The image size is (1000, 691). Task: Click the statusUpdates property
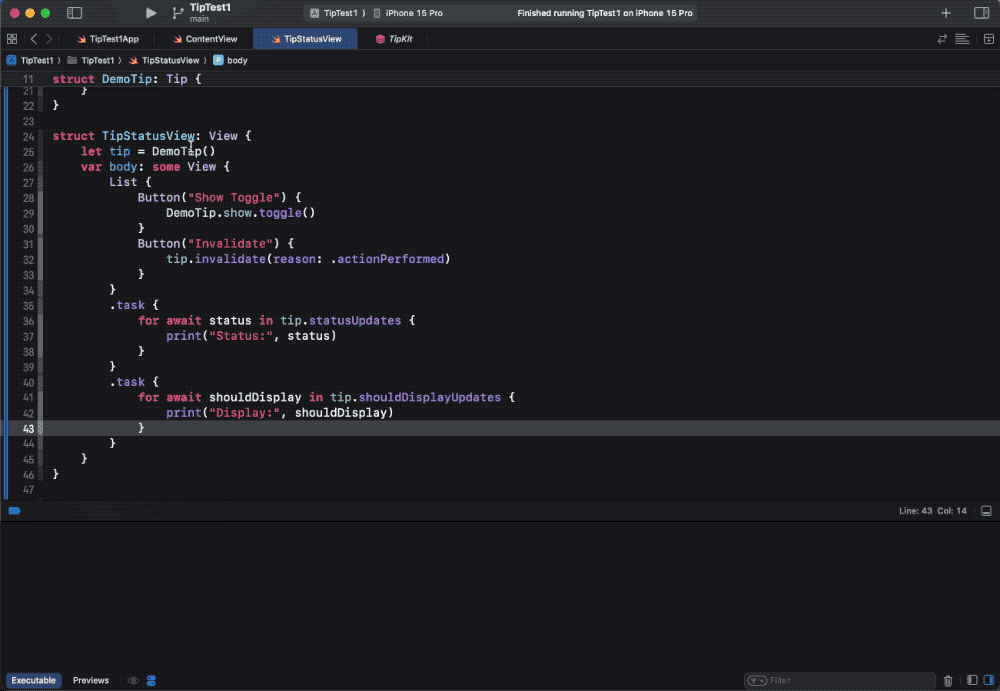coord(355,320)
